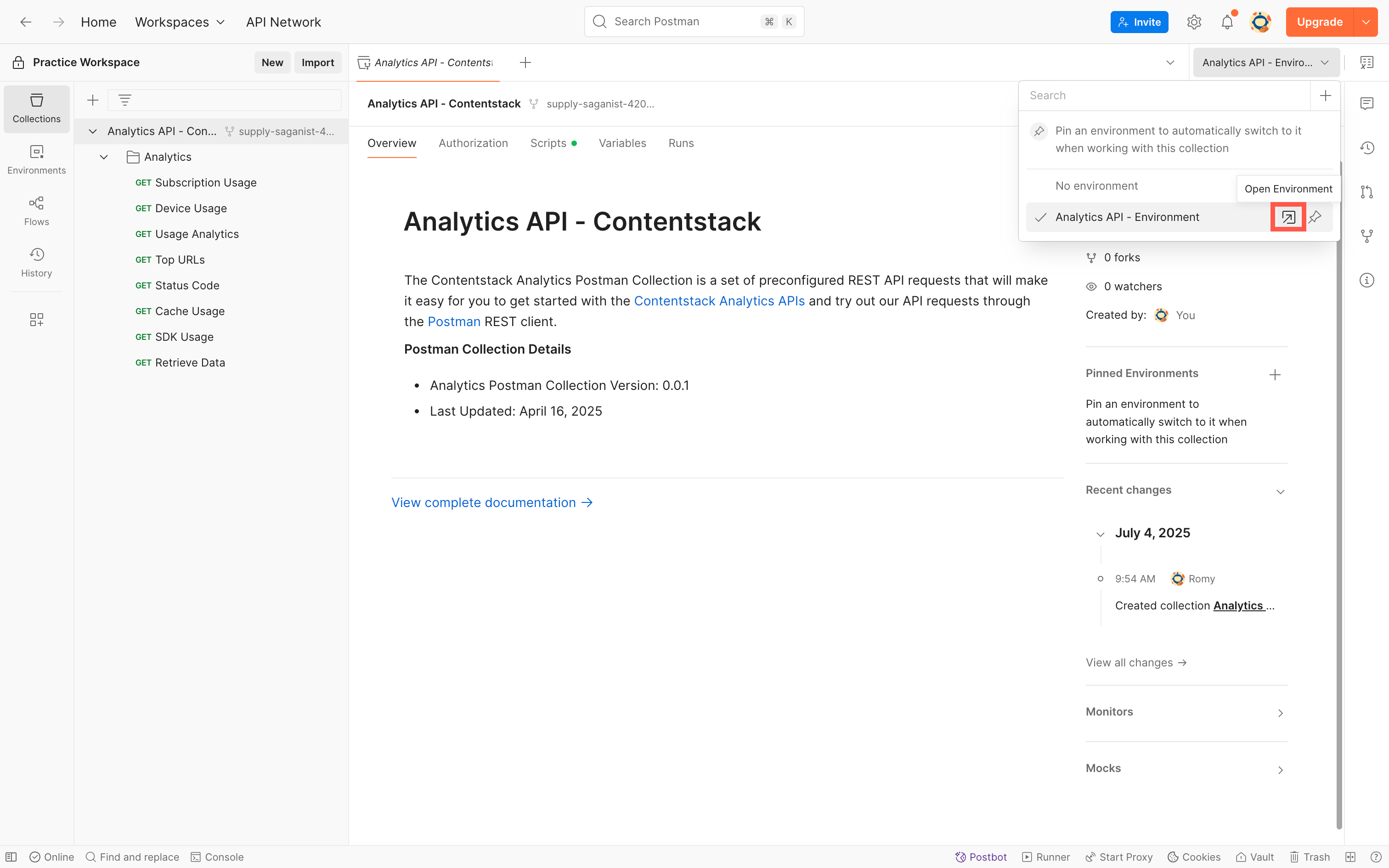Select No environment option
This screenshot has height=868, width=1389.
click(1096, 186)
